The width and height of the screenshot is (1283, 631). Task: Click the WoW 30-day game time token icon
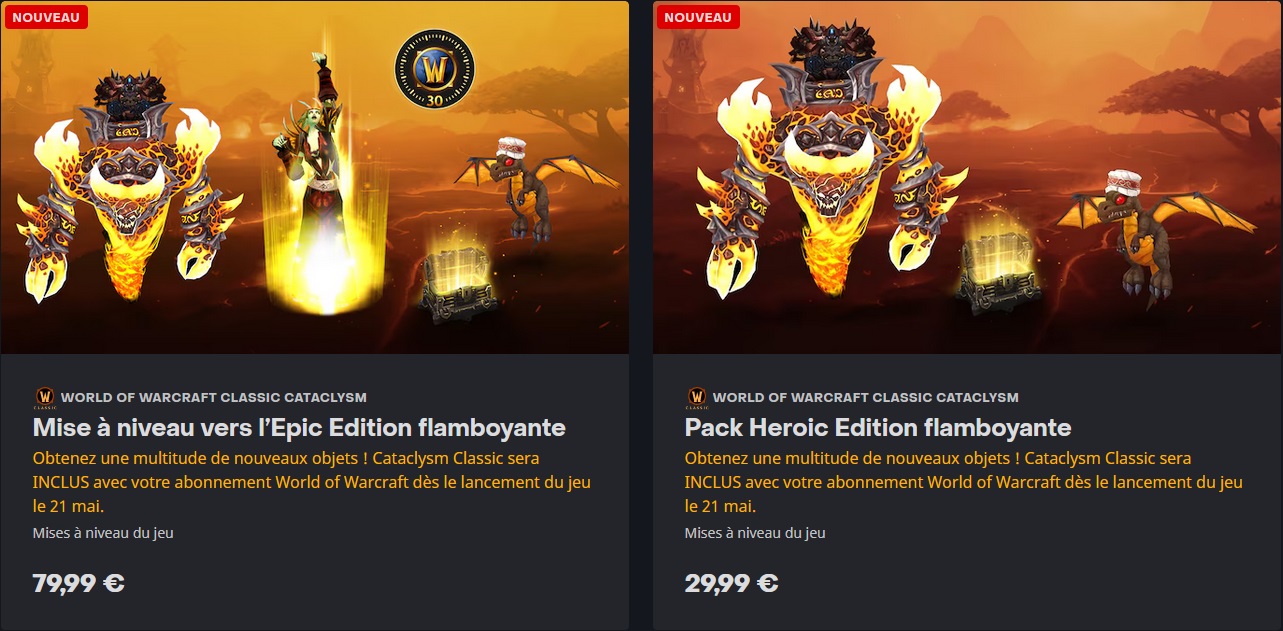point(434,70)
